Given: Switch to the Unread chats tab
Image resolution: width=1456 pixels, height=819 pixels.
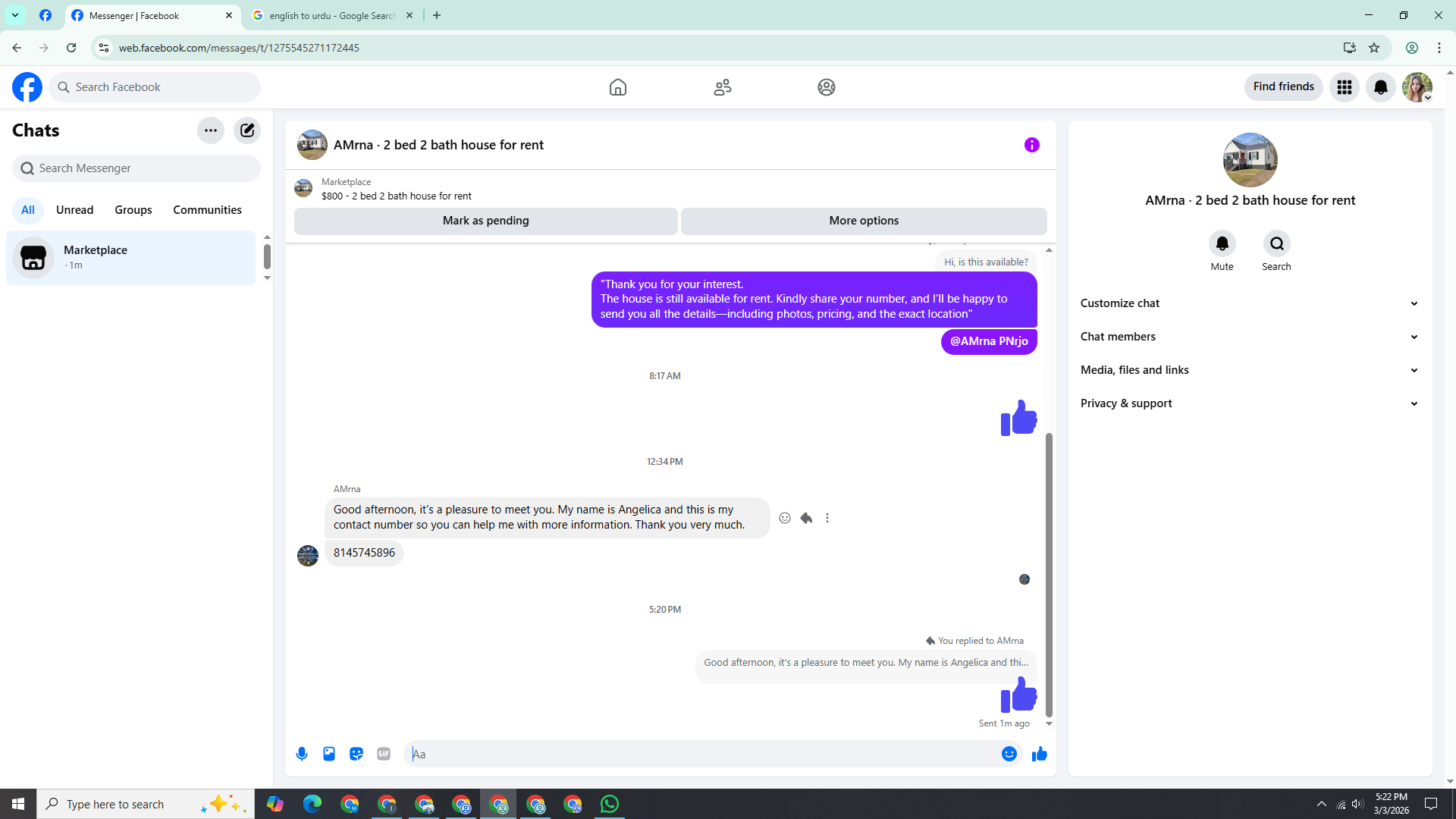Looking at the screenshot, I should (74, 210).
